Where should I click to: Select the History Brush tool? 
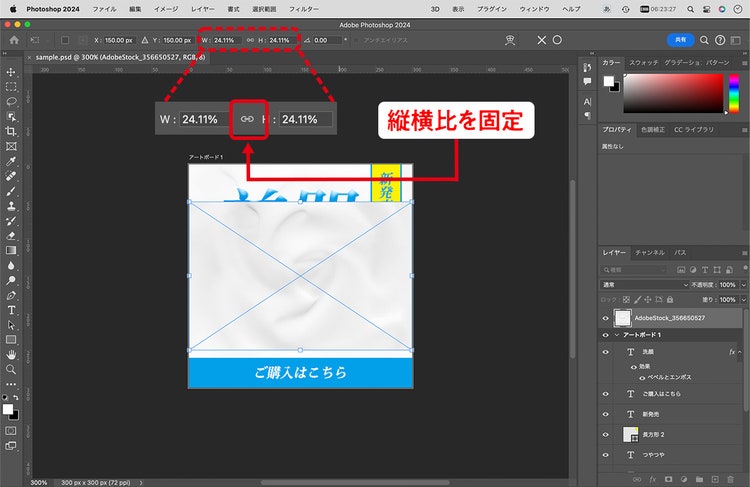click(x=11, y=221)
